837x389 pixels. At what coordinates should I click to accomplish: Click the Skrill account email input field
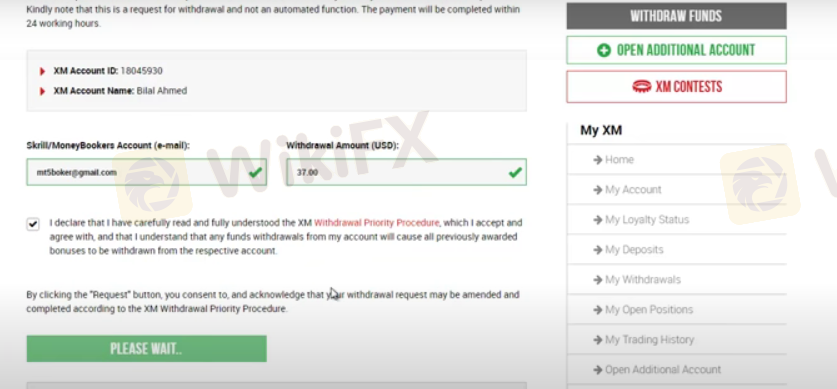[x=147, y=172]
